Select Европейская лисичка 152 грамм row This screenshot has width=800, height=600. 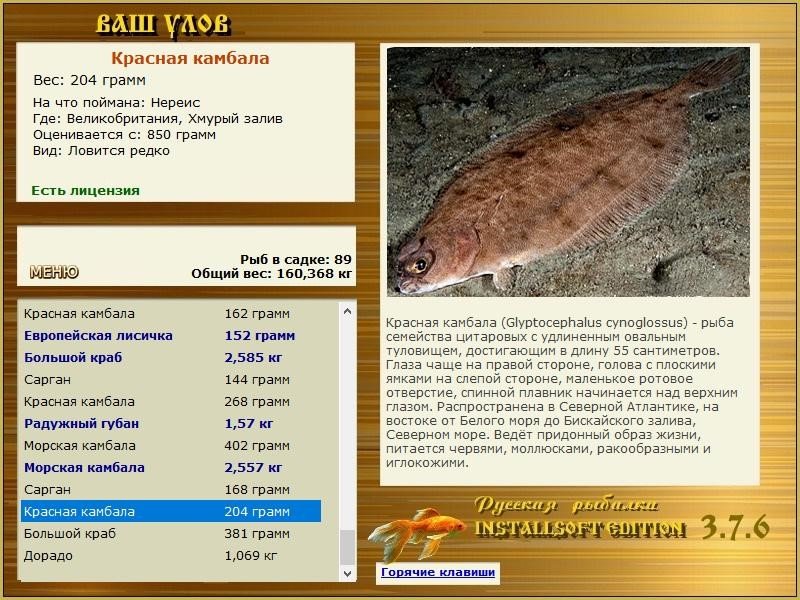tap(171, 335)
